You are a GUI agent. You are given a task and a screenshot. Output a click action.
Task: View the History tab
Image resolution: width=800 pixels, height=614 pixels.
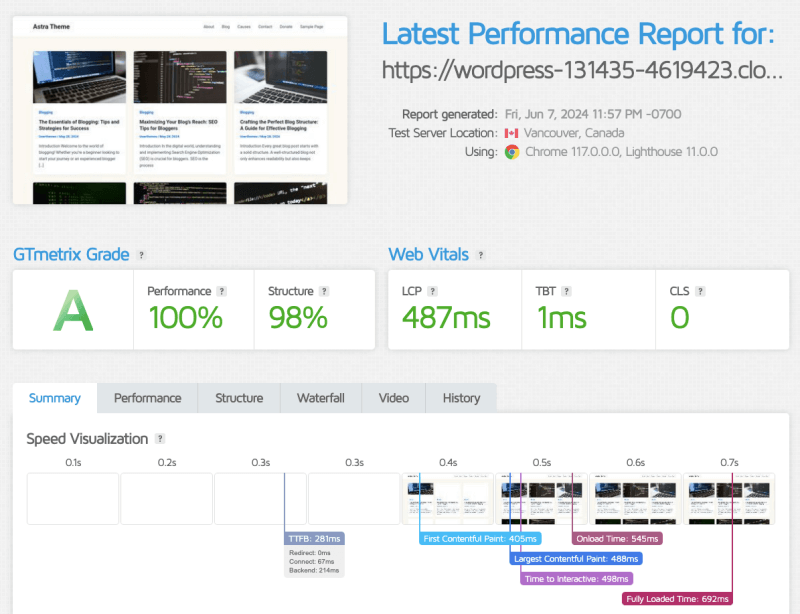461,398
